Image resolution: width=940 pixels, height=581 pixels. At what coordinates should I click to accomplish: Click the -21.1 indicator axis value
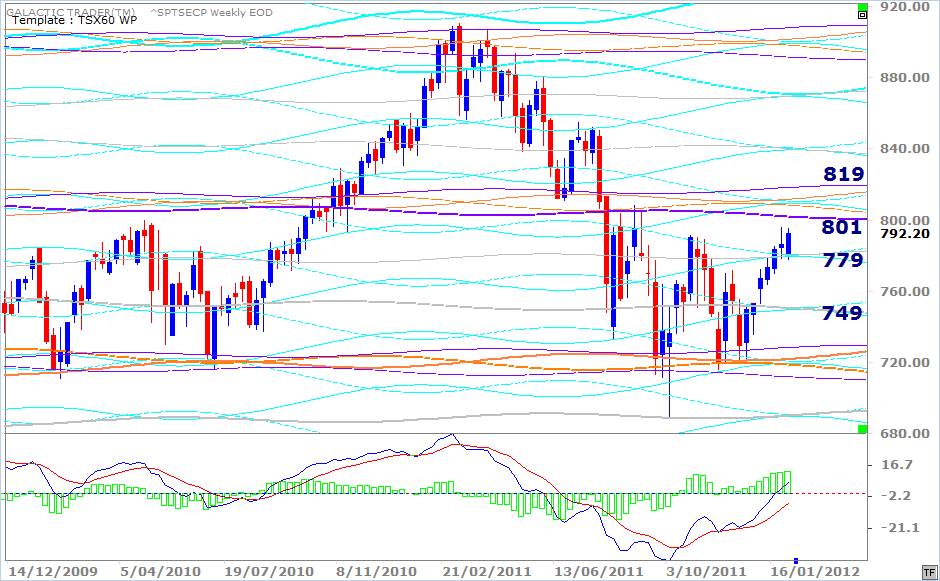coord(900,528)
